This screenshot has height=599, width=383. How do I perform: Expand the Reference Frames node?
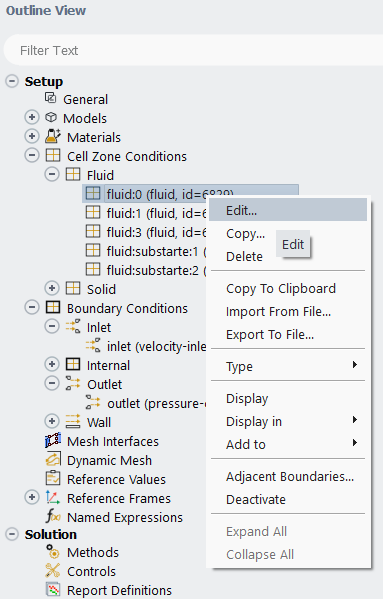[x=32, y=497]
